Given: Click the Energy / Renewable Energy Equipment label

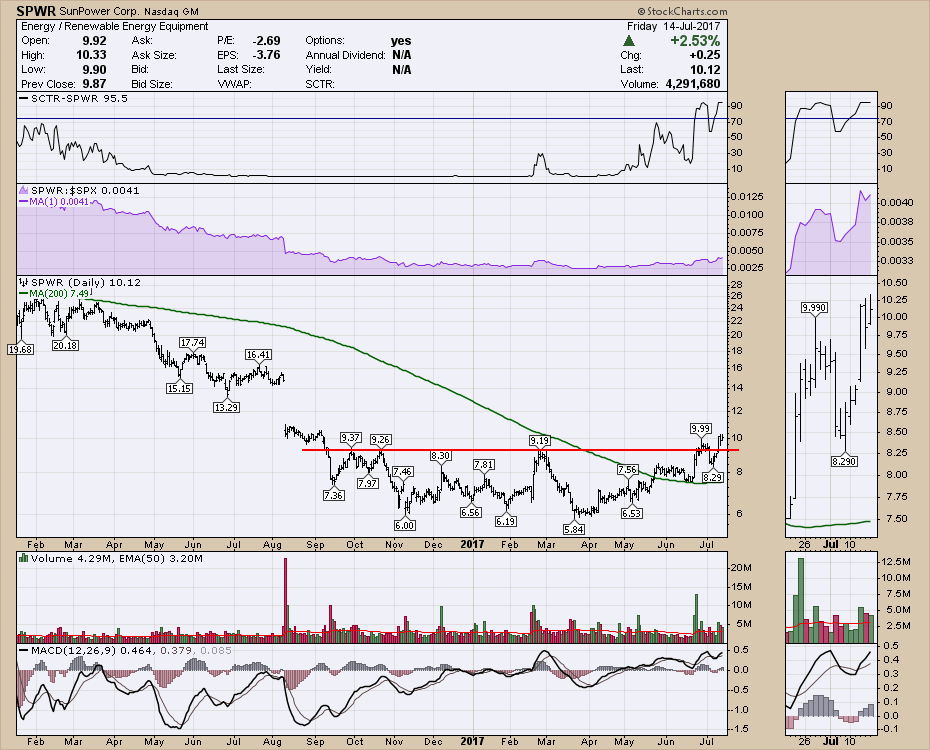Looking at the screenshot, I should pyautogui.click(x=114, y=26).
